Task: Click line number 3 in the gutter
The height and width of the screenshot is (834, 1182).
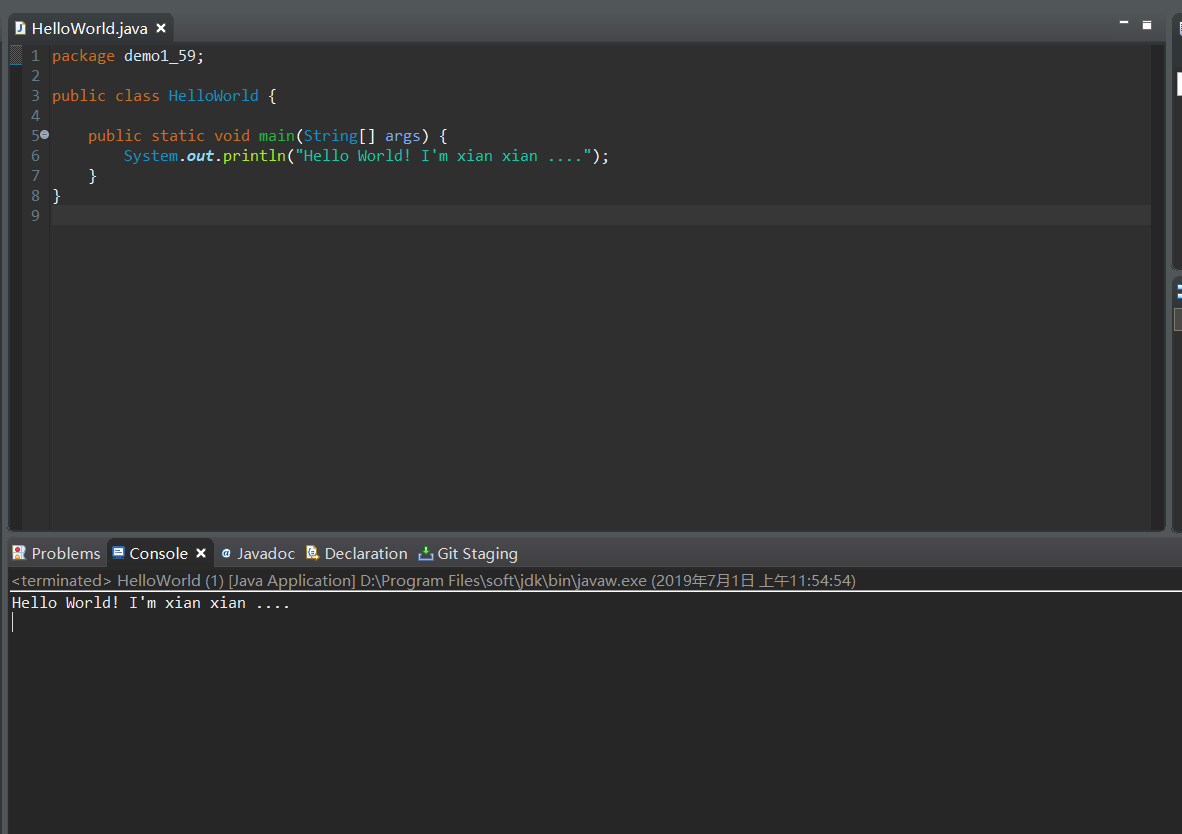Action: pyautogui.click(x=35, y=96)
